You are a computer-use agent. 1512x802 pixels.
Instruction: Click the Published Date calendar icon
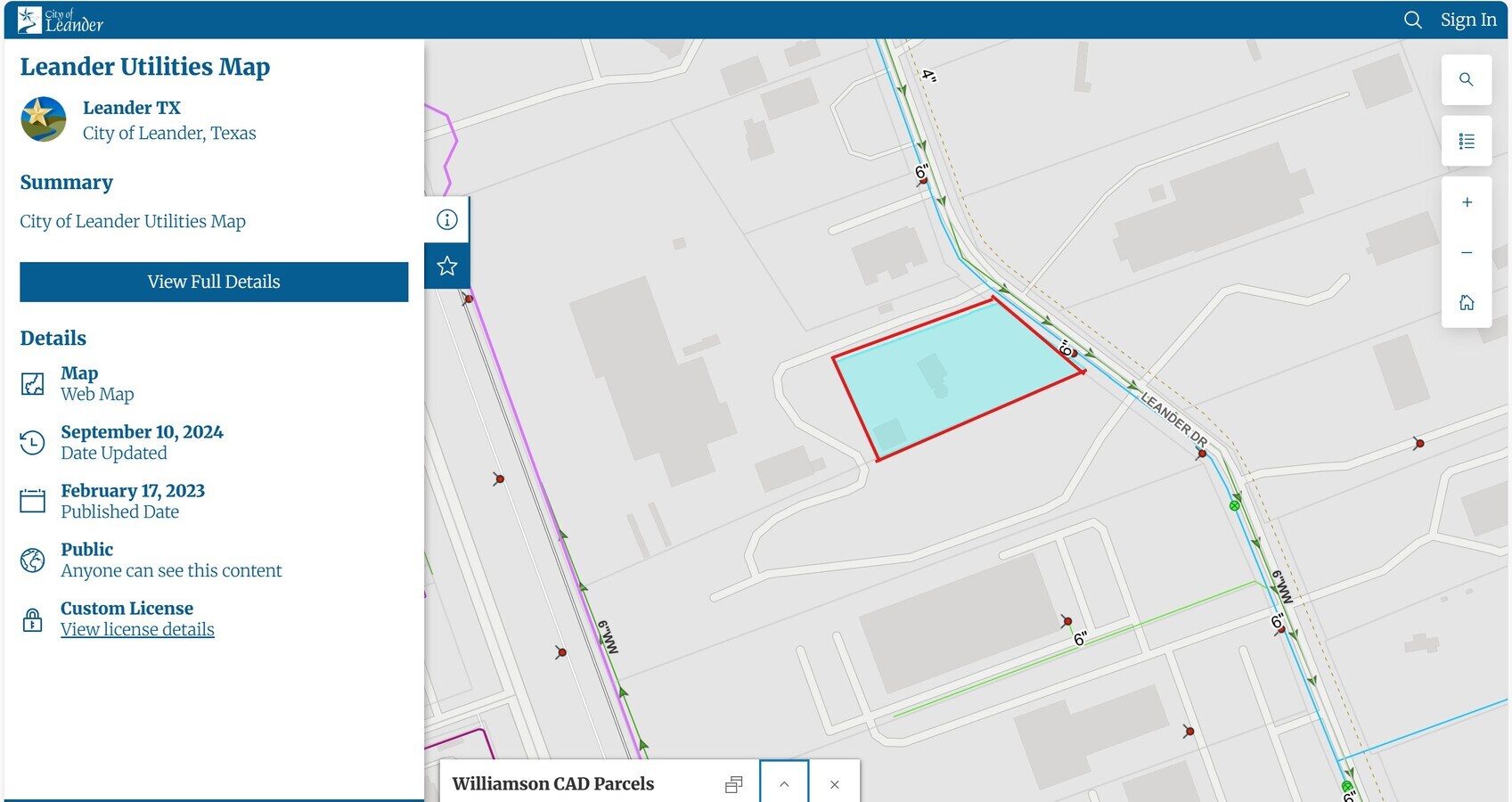coord(32,501)
